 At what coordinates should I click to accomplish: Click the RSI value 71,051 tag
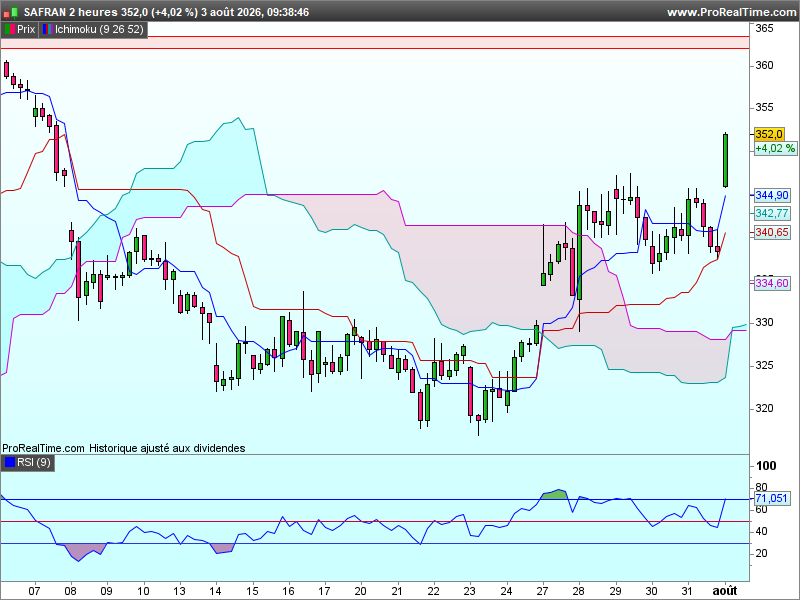(771, 498)
